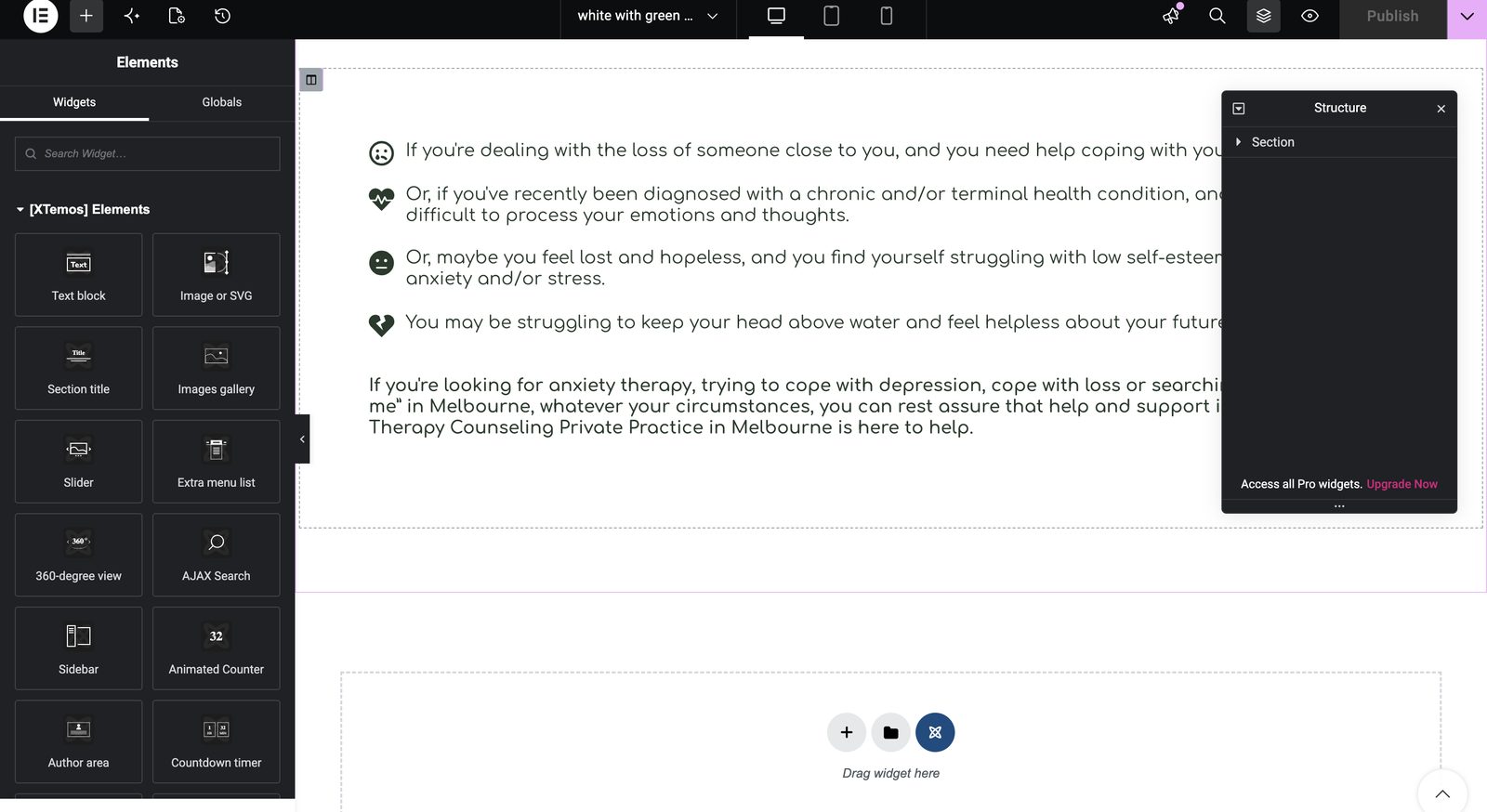1487x812 pixels.
Task: Click the Structure panel dock icon
Action: click(x=1238, y=109)
